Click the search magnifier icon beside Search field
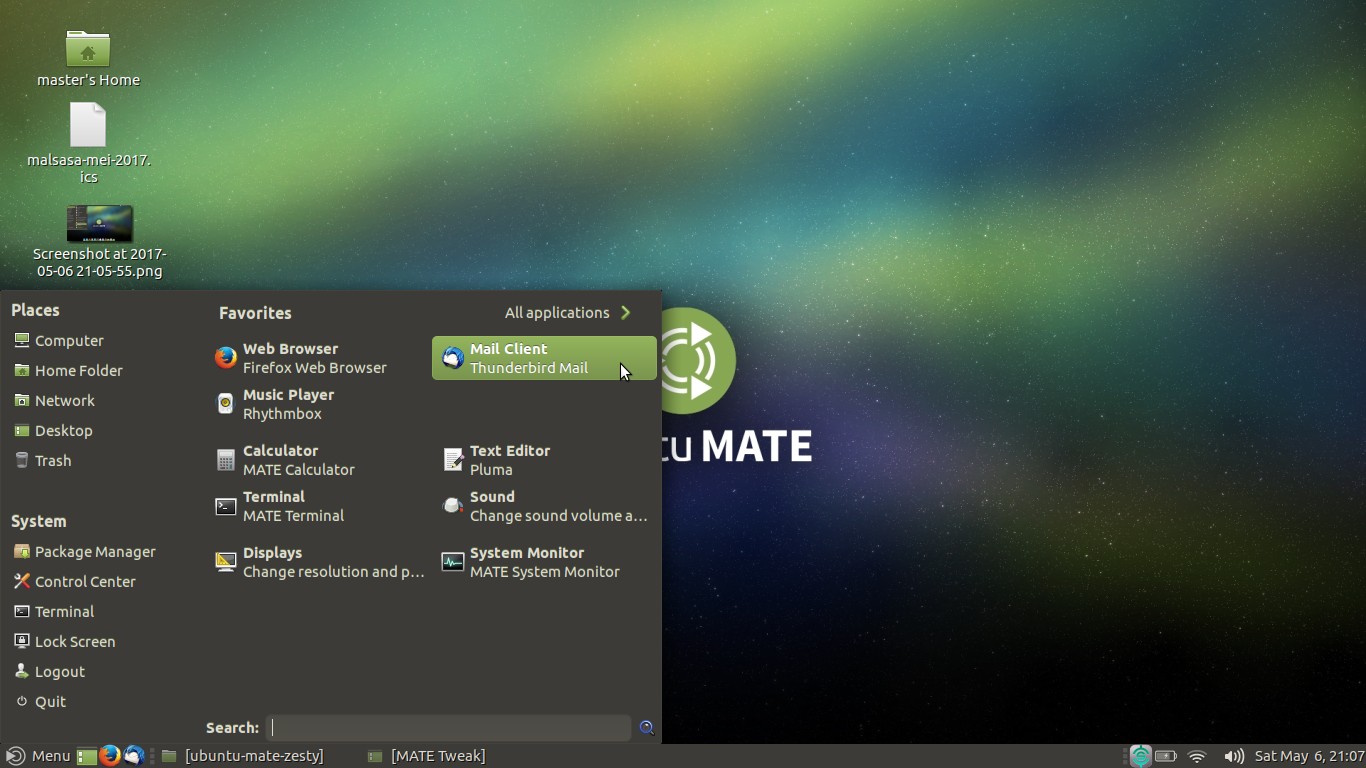This screenshot has width=1366, height=768. click(647, 728)
